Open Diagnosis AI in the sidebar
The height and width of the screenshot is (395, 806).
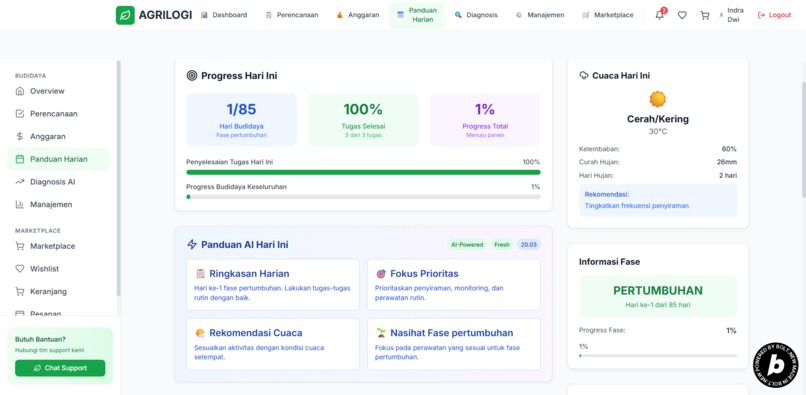58,182
